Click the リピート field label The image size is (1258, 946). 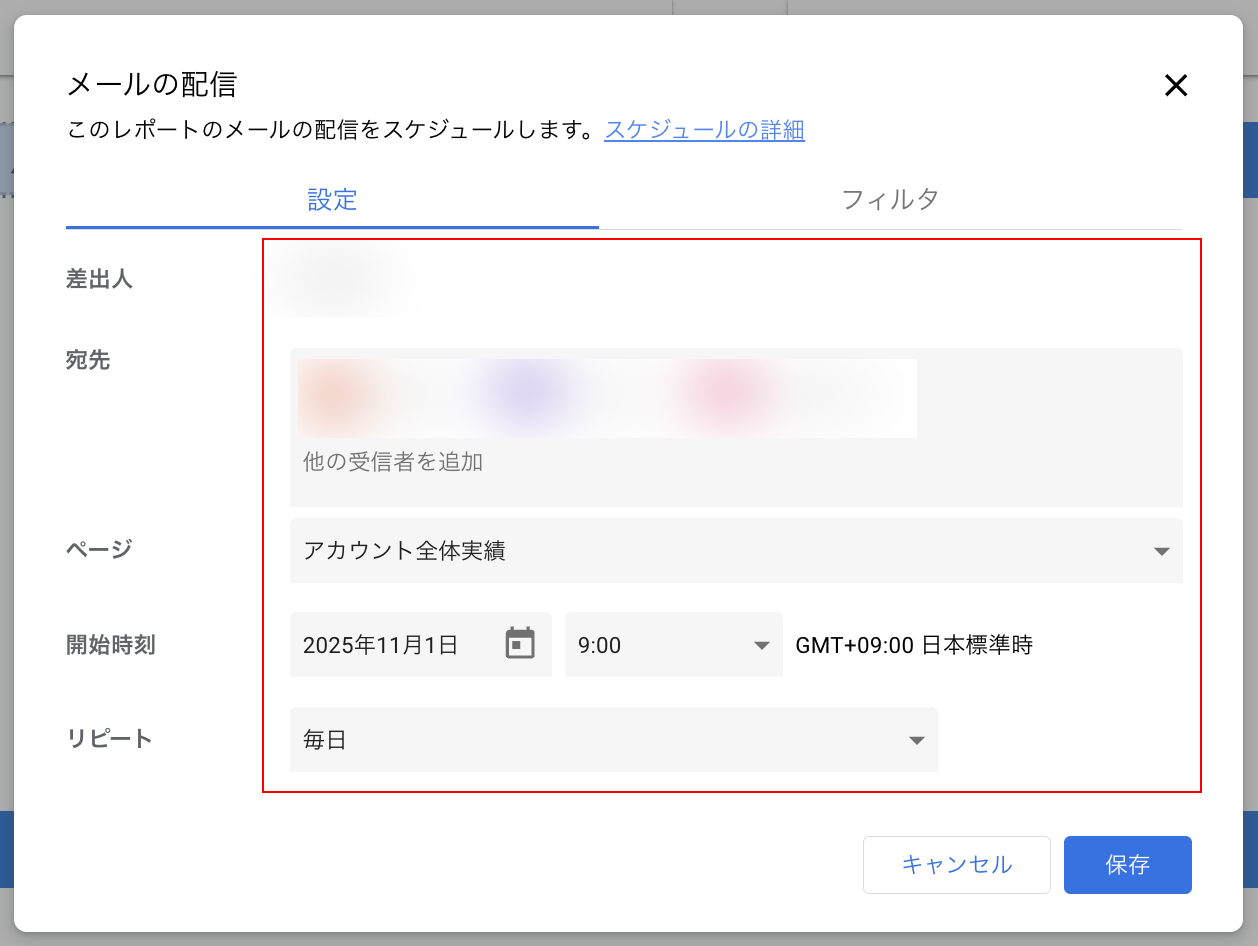click(x=109, y=739)
